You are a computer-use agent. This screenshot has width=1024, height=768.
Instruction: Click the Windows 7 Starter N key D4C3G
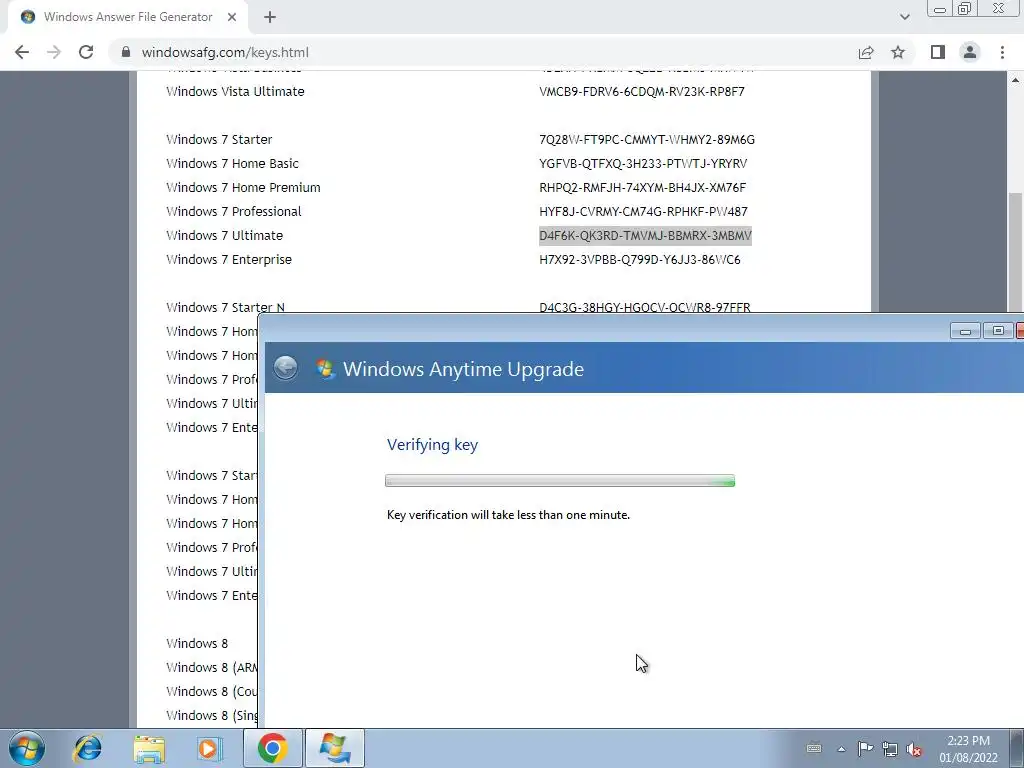click(645, 307)
